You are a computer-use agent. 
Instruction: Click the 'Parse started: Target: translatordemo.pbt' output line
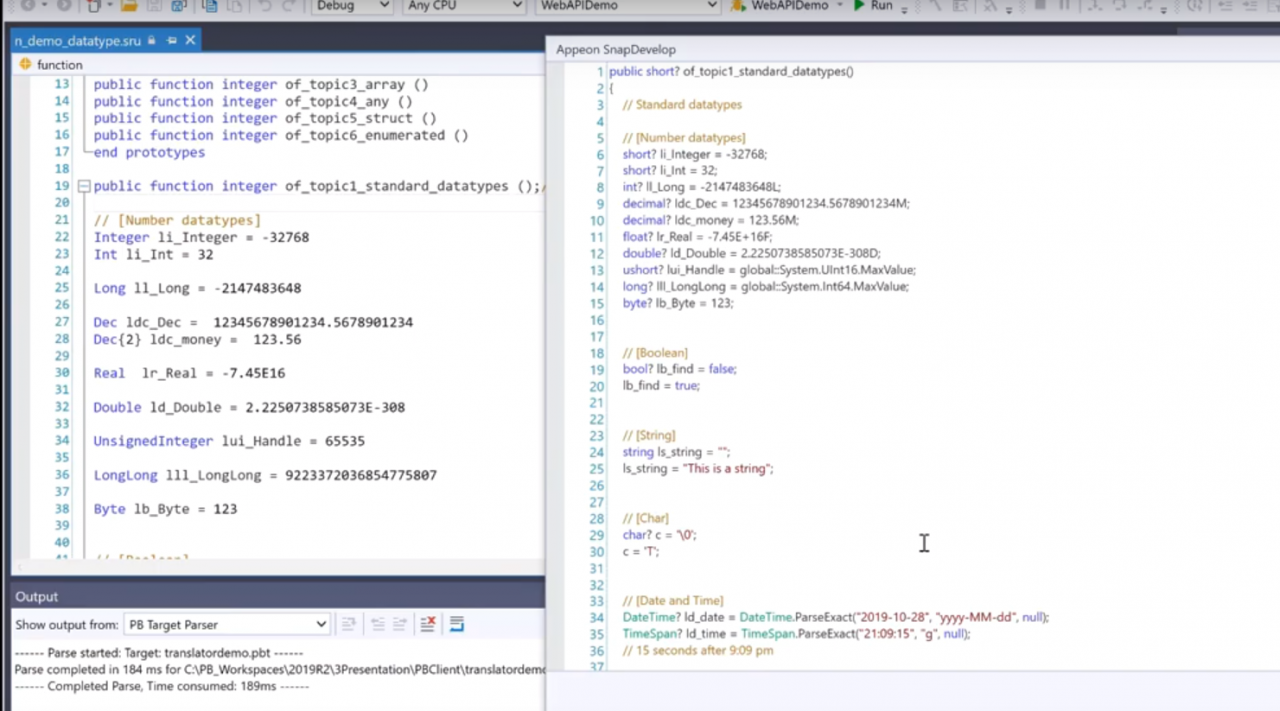(159, 652)
